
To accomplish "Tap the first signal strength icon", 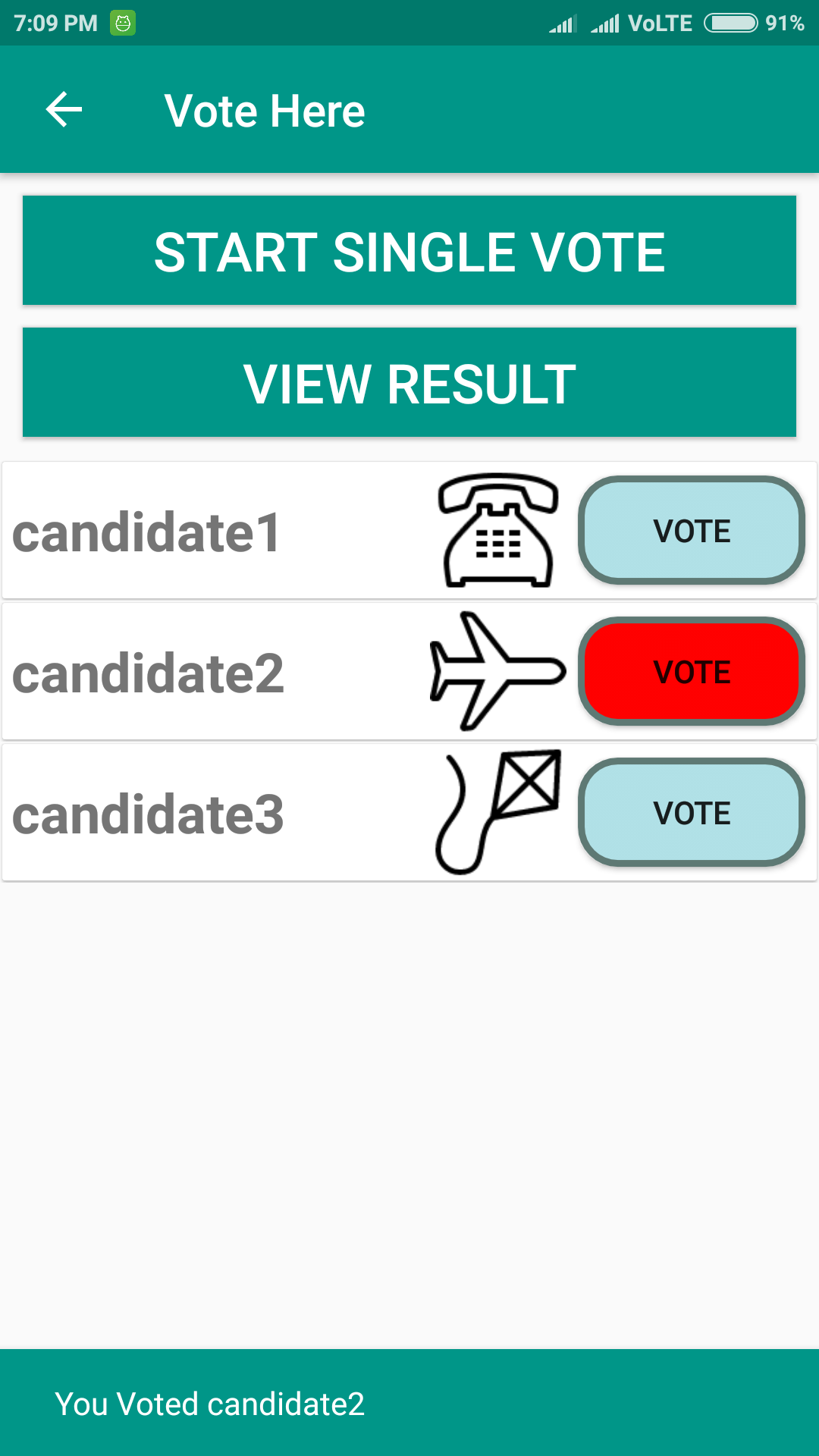I will click(x=563, y=24).
